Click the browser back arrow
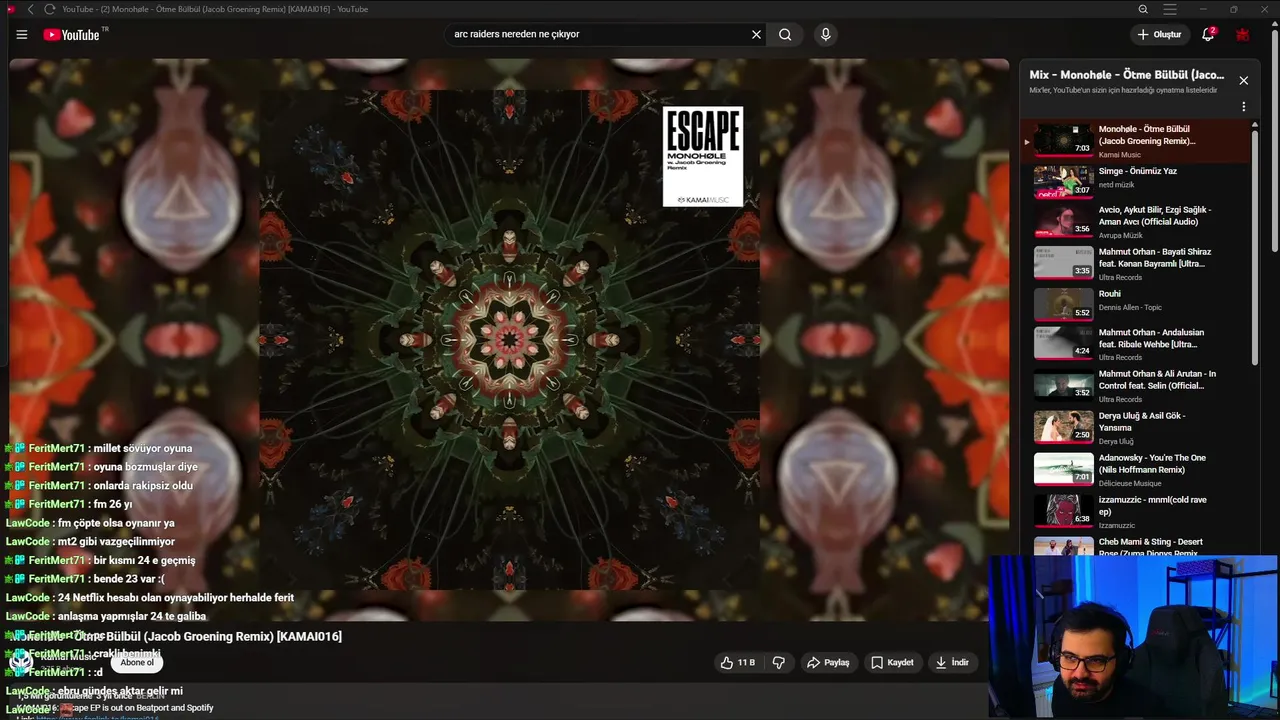 tap(30, 9)
